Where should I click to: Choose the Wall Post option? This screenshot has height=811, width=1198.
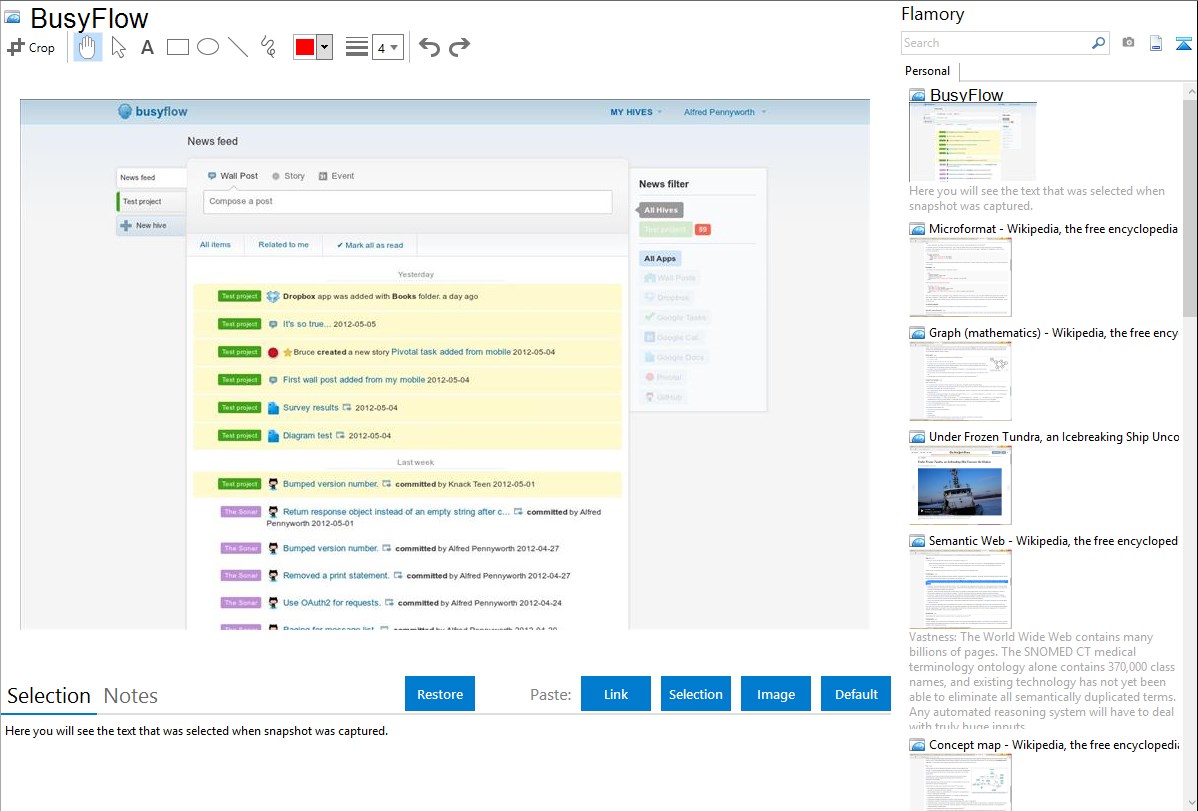pos(233,176)
